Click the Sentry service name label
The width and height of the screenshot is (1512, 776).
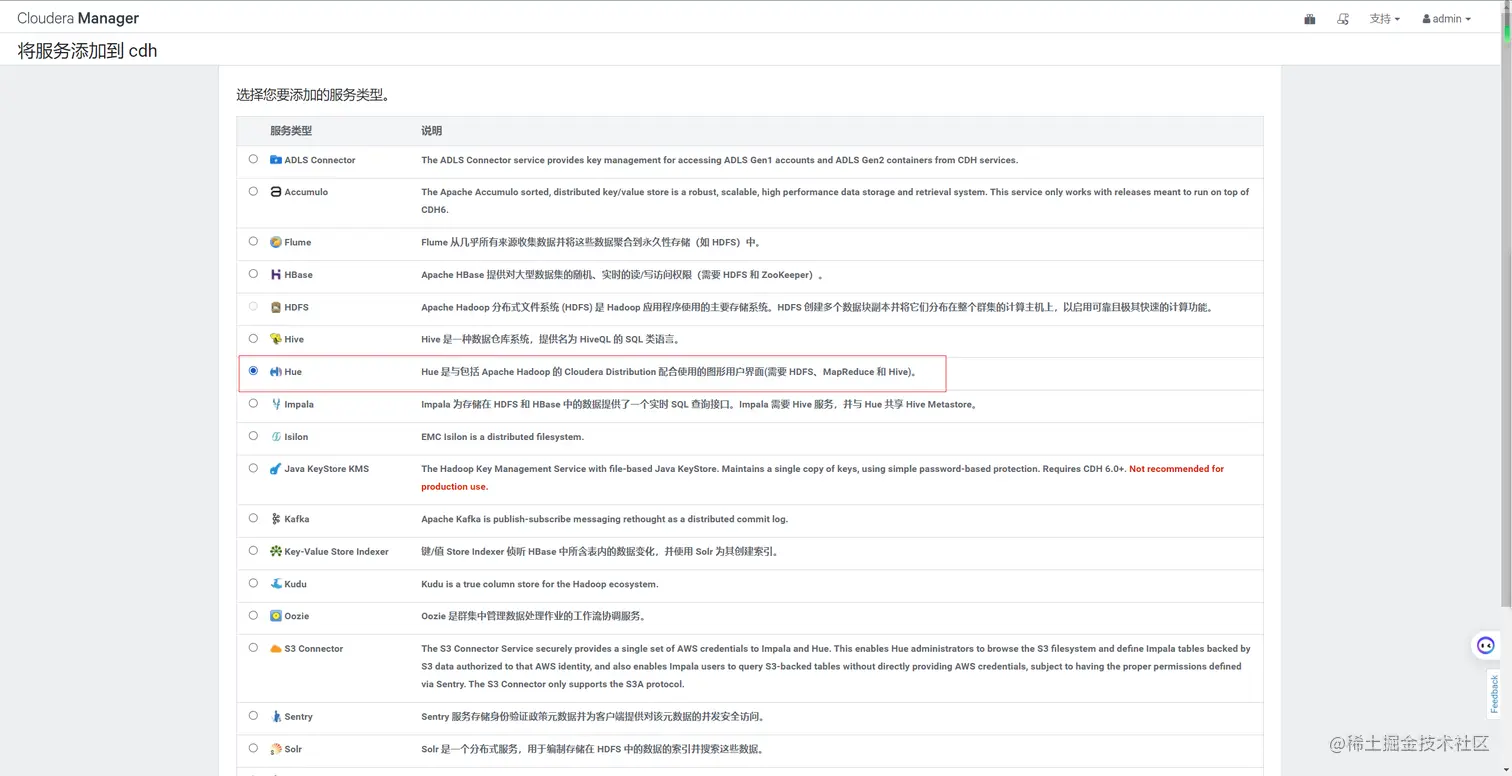(x=298, y=717)
